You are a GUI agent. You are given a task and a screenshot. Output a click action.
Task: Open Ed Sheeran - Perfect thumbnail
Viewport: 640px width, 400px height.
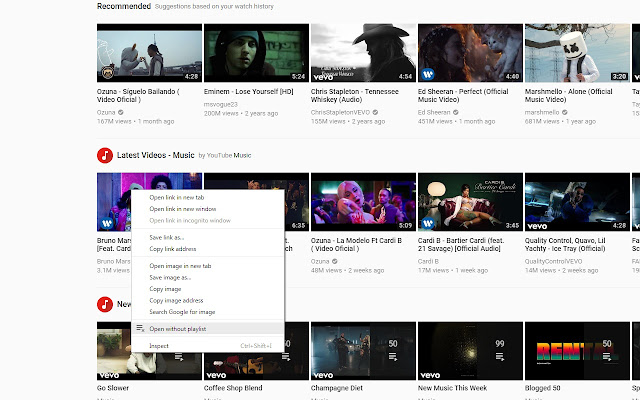tap(470, 53)
